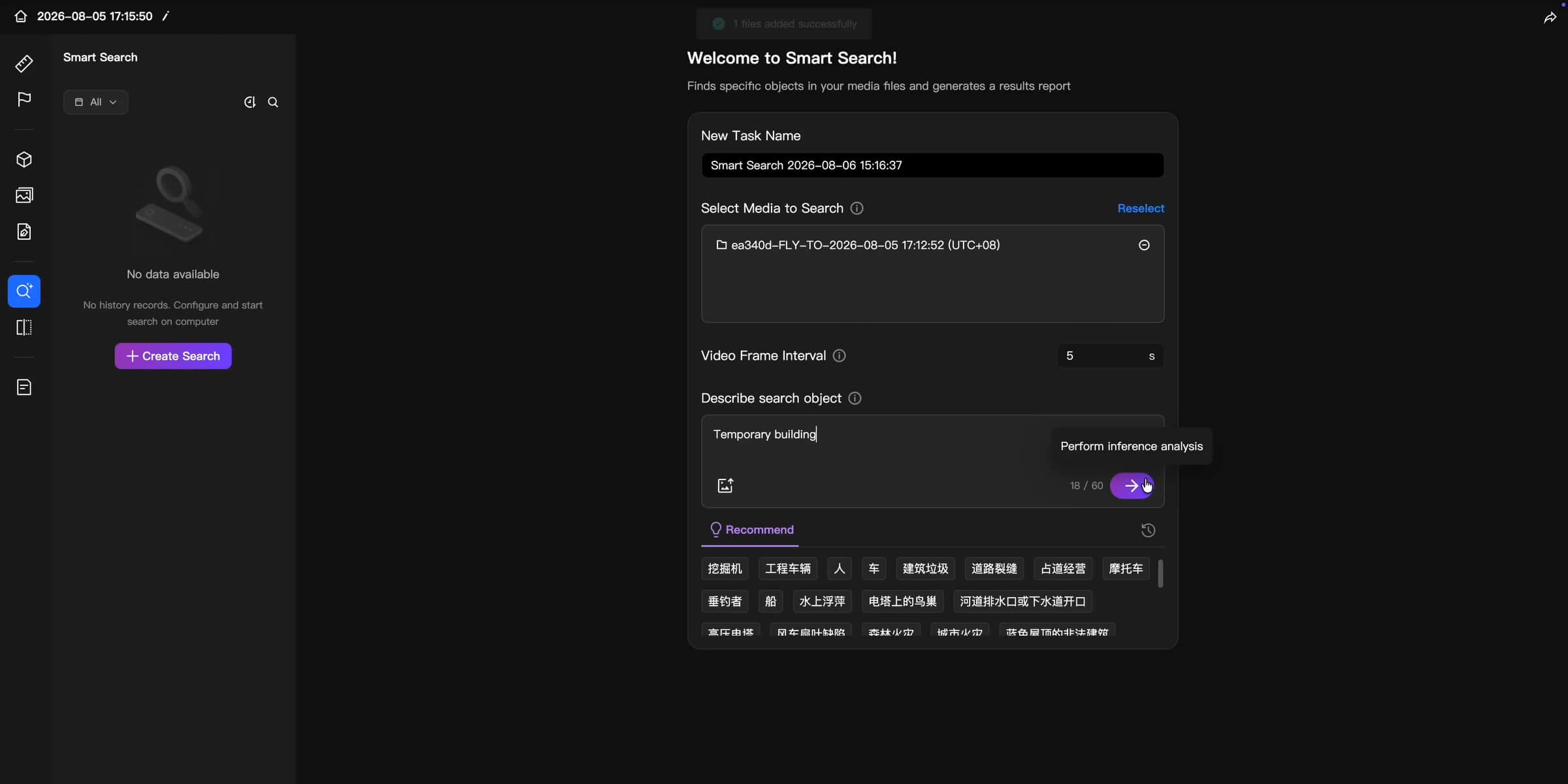The height and width of the screenshot is (784, 1568).
Task: Choose the 工程车辆 recommended tag
Action: point(788,568)
